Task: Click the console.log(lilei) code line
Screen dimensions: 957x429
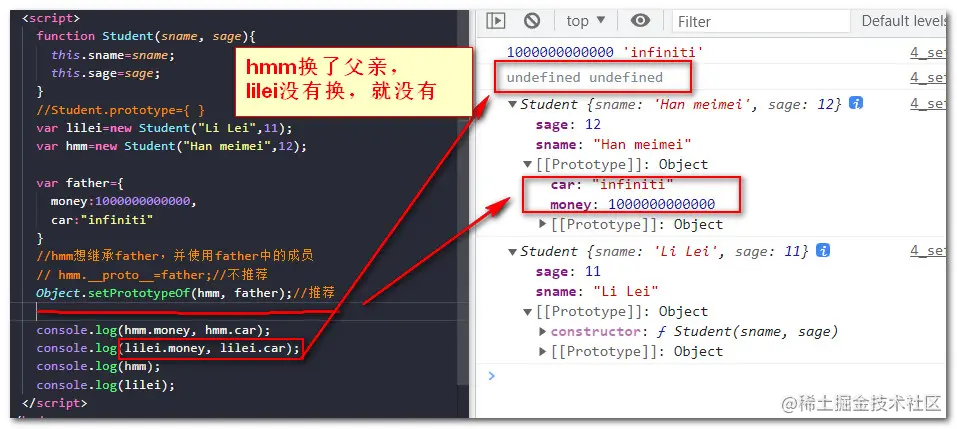Action: (106, 385)
